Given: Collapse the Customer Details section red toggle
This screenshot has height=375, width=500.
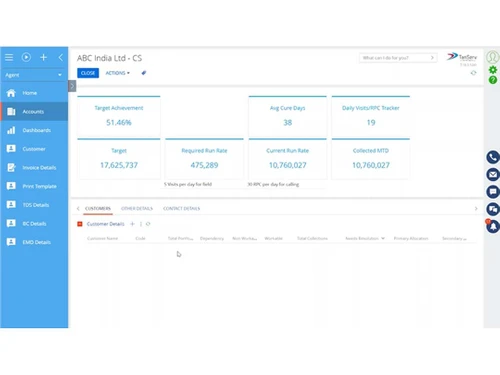Looking at the screenshot, I should coord(80,224).
